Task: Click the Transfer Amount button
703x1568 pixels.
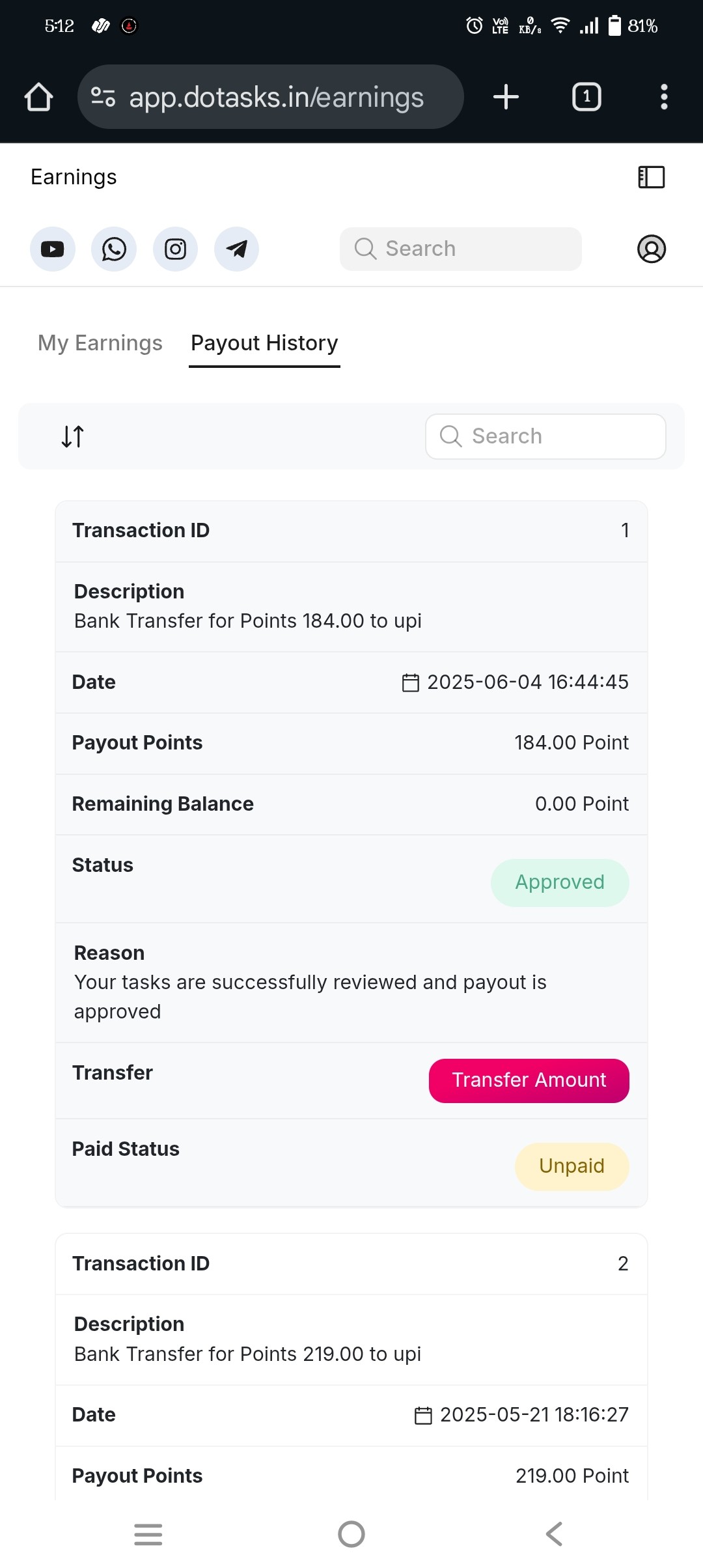Action: pos(529,1080)
